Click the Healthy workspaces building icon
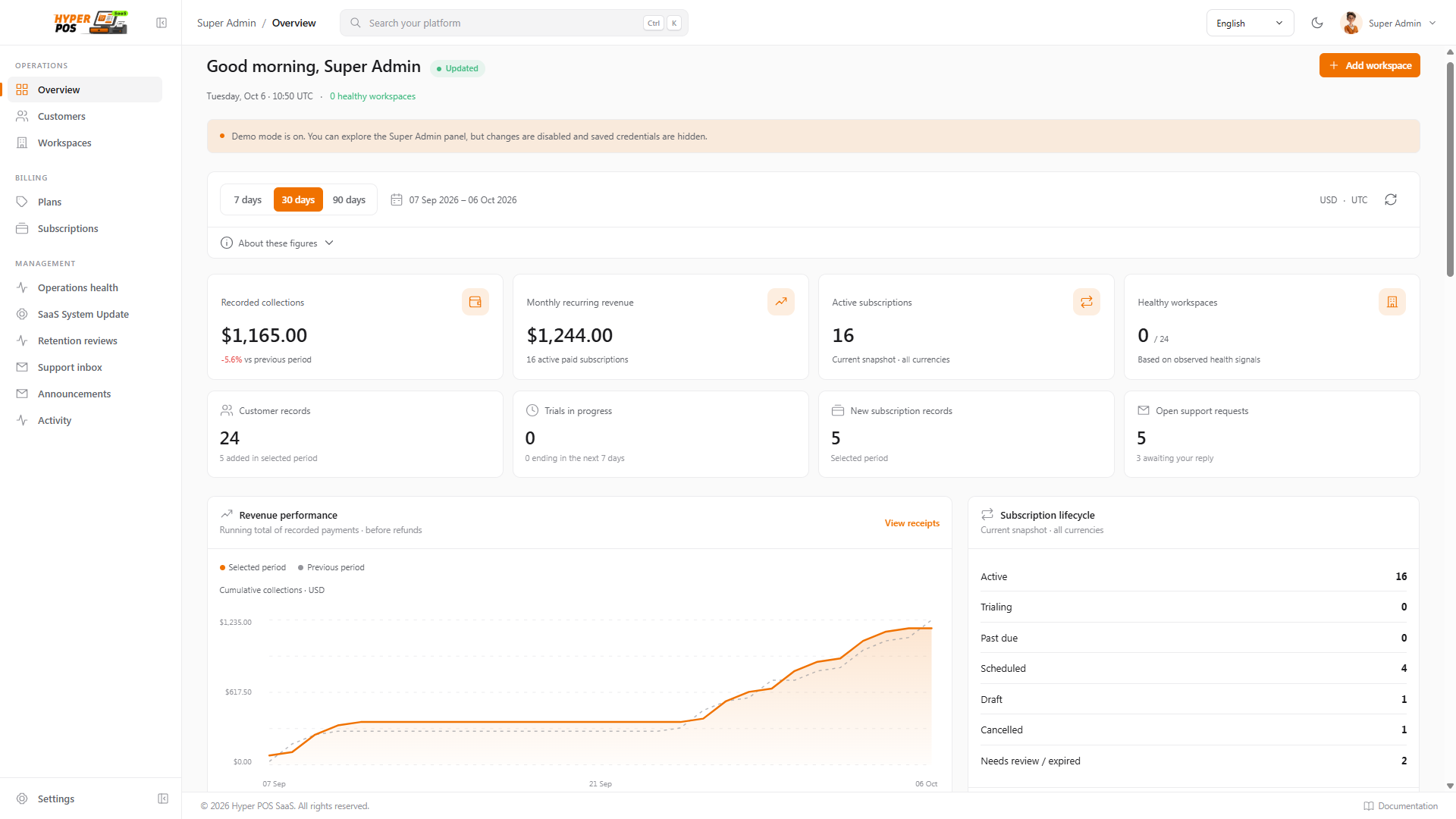Screen dimensions: 1456x819 [x=1392, y=302]
